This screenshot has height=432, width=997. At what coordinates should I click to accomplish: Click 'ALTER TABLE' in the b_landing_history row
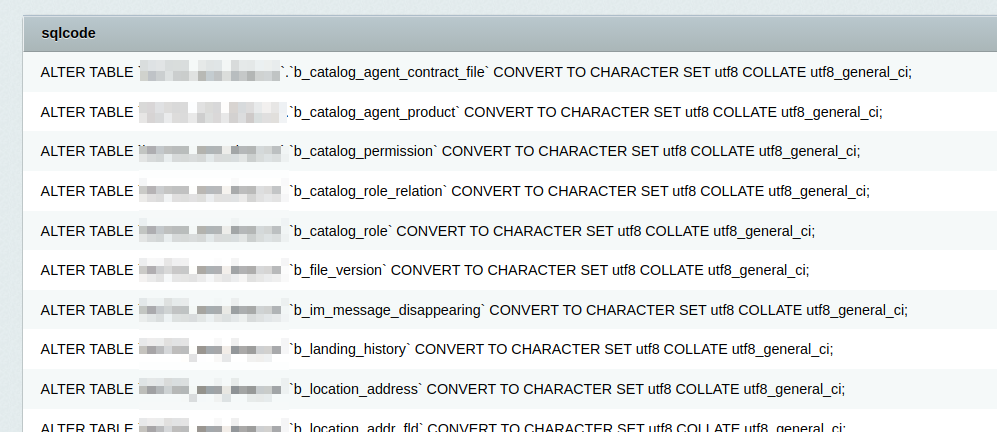tap(86, 349)
